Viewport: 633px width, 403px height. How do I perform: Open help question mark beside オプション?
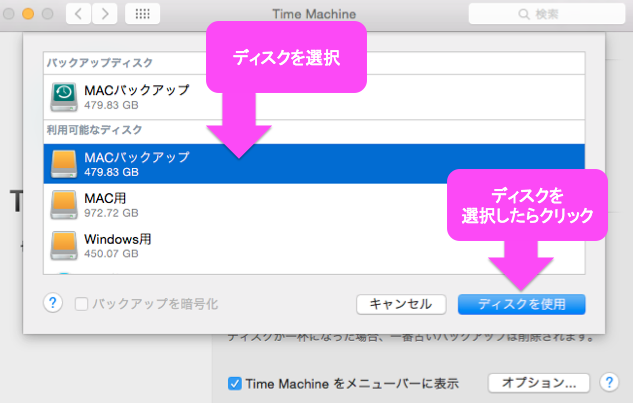pyautogui.click(x=609, y=382)
